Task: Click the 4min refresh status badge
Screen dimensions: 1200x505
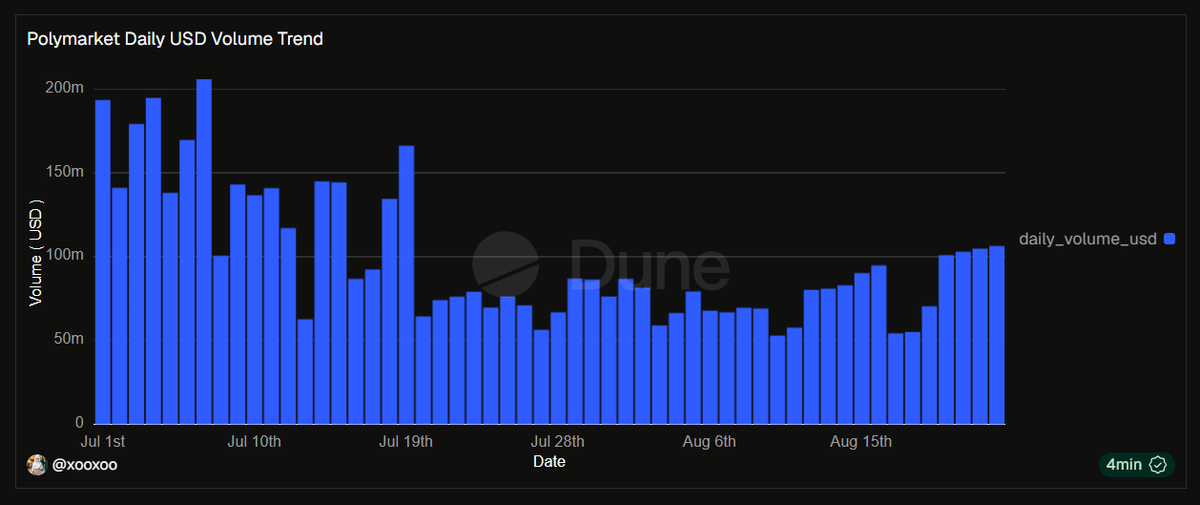Action: [x=1136, y=464]
